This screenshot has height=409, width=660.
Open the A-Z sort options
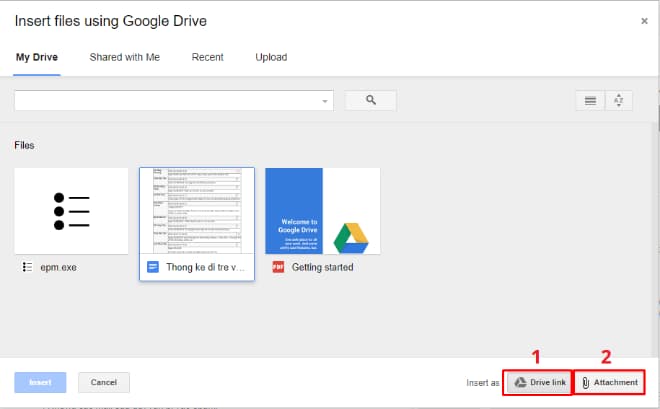click(x=619, y=100)
